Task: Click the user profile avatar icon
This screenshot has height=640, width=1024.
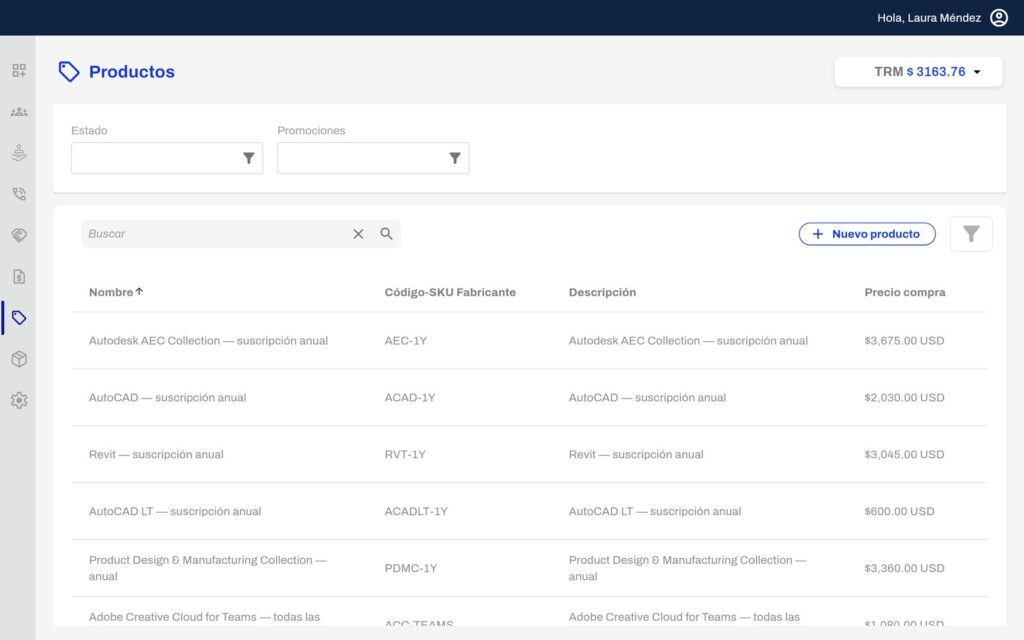Action: pyautogui.click(x=999, y=18)
